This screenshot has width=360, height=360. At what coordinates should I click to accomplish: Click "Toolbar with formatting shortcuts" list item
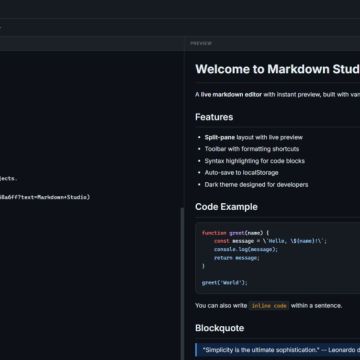click(x=252, y=149)
